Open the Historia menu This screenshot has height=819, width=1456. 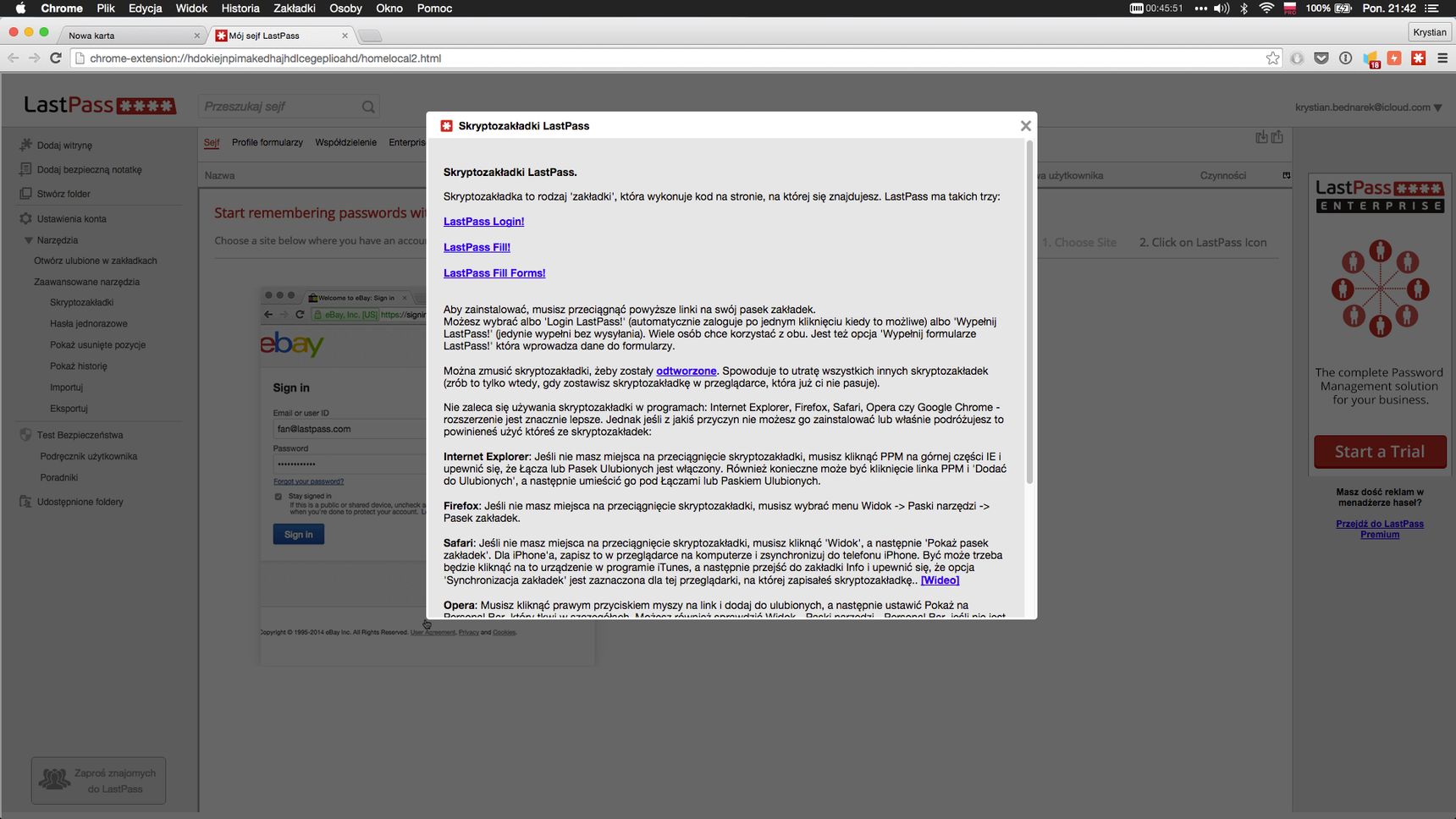240,8
